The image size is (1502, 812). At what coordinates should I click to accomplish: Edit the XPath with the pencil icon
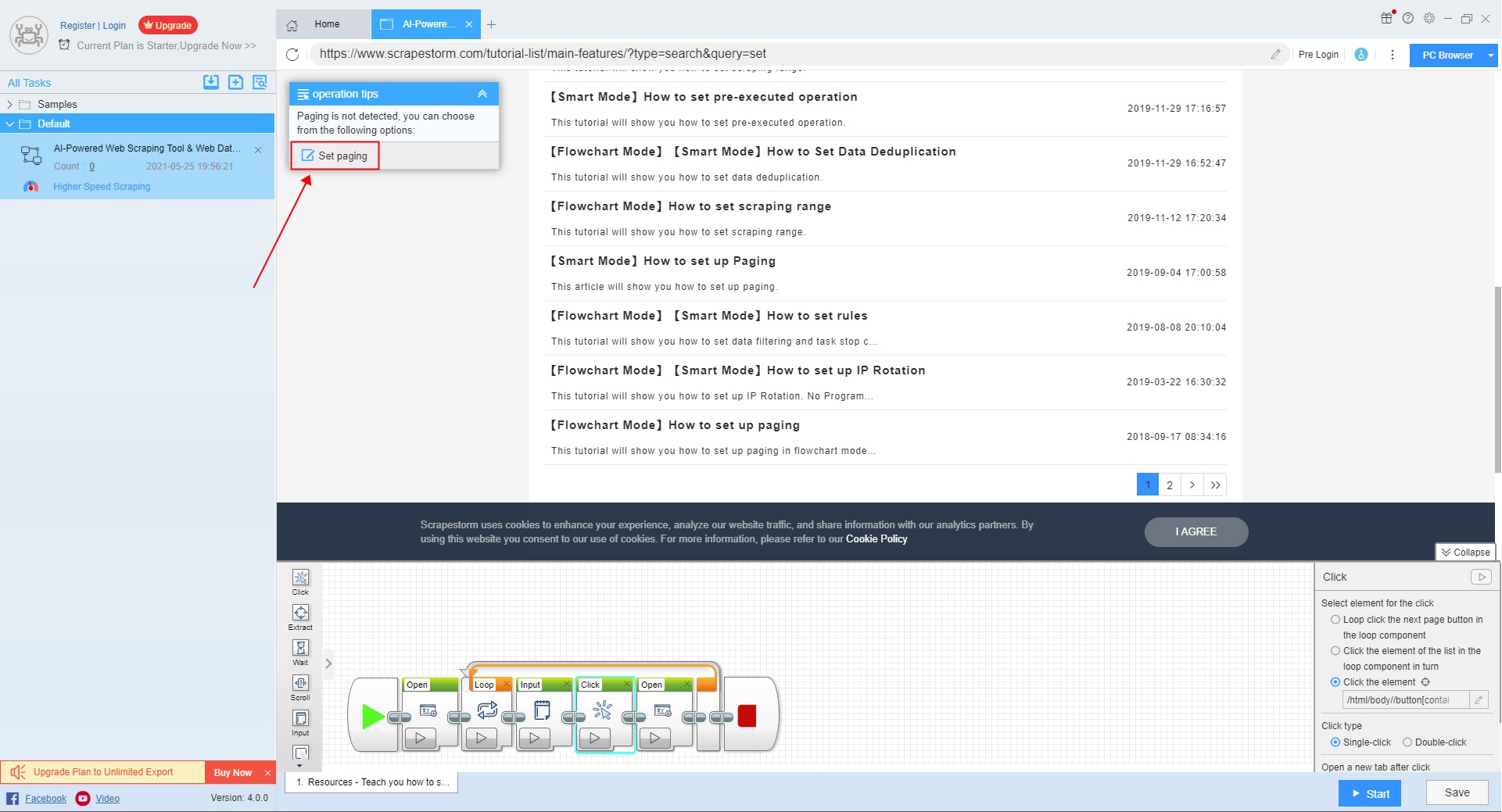click(x=1479, y=700)
